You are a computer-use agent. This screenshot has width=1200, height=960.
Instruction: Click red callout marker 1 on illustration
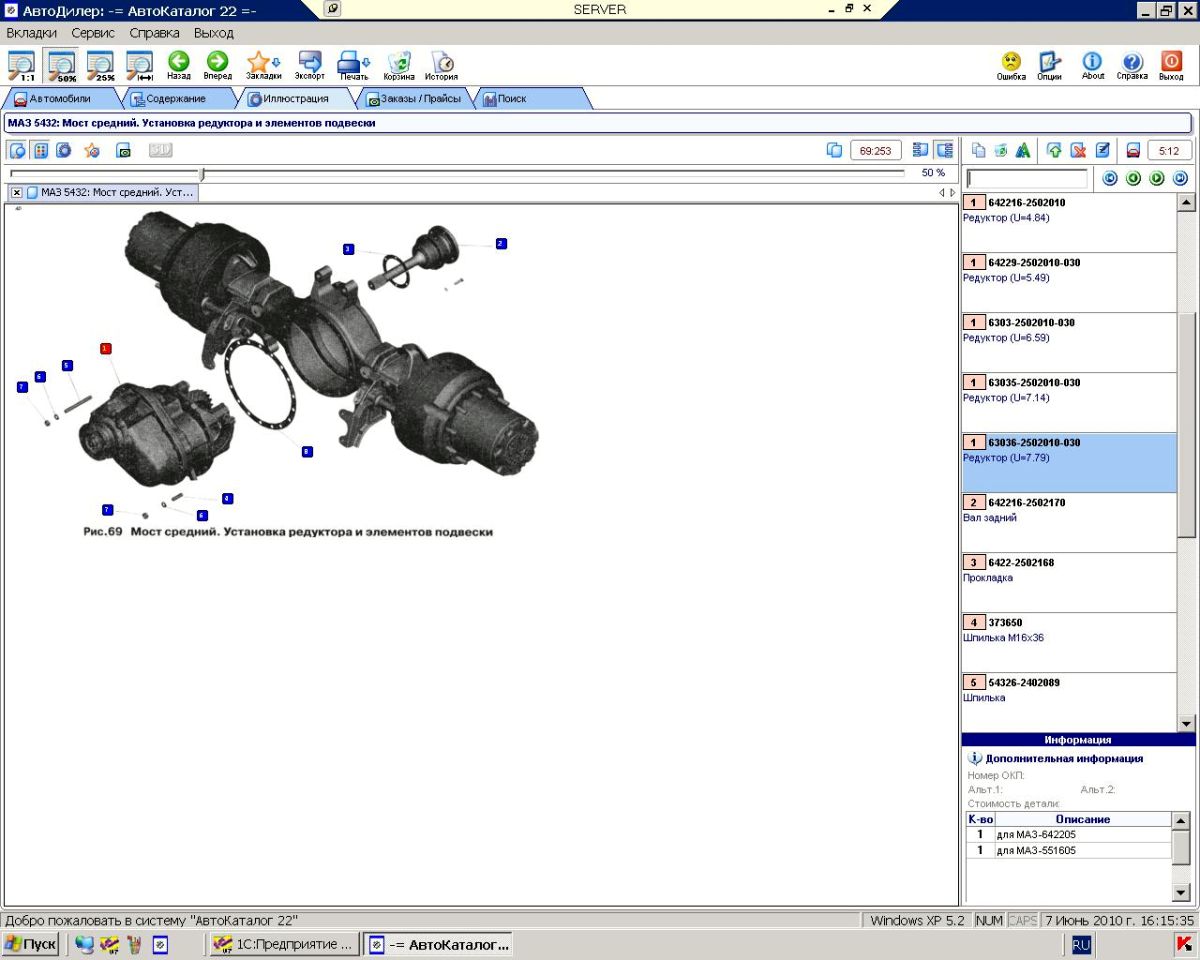[106, 348]
